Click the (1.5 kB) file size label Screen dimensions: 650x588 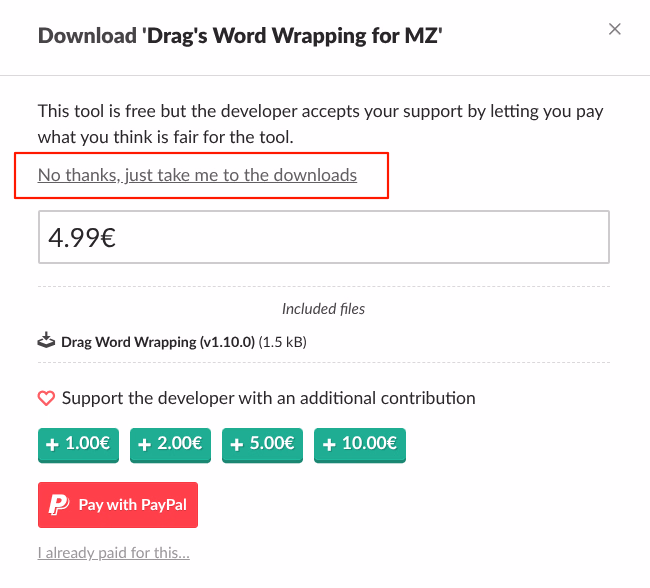pos(282,342)
